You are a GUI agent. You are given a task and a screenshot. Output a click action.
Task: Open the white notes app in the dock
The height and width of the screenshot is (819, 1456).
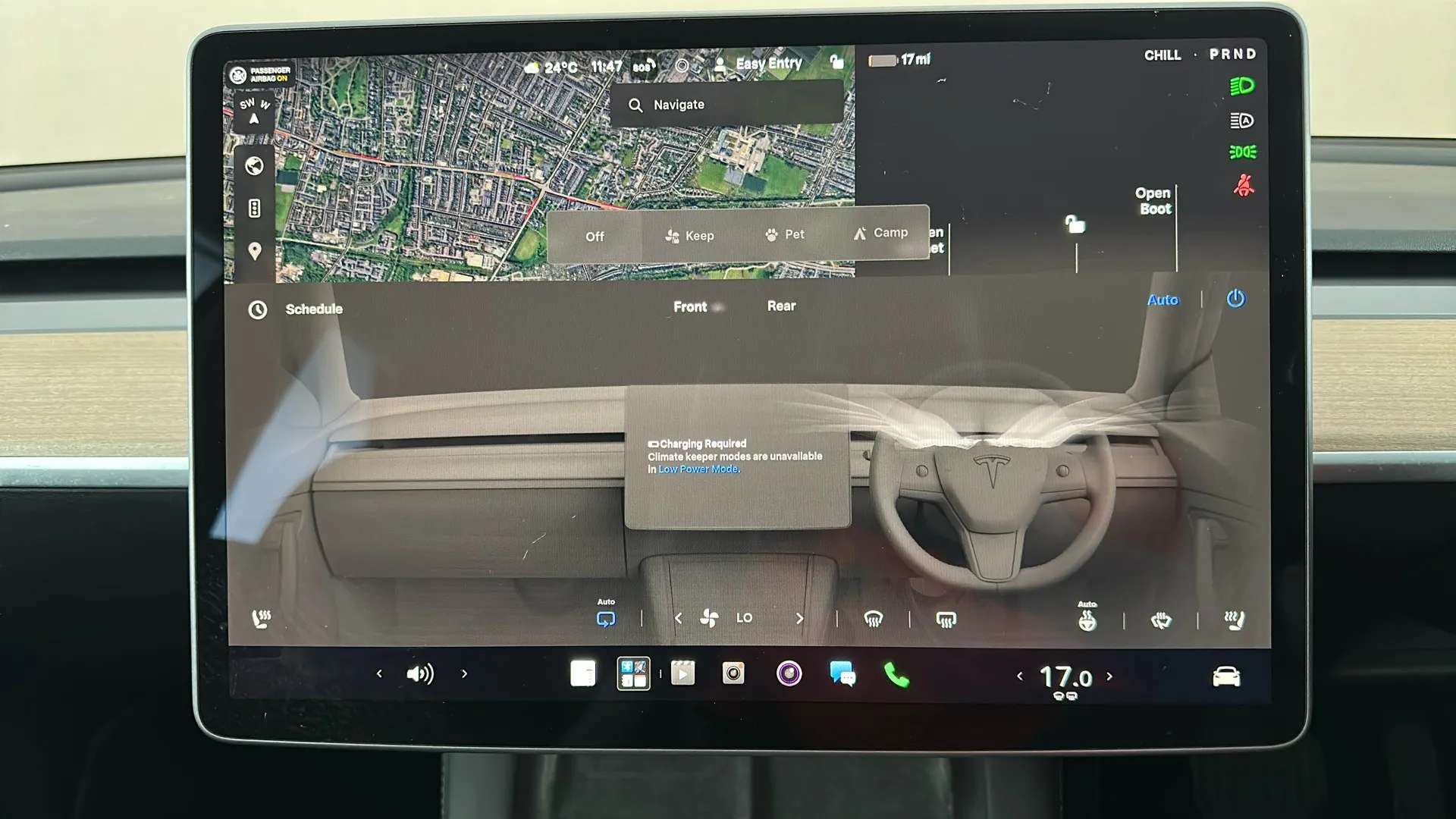[x=583, y=673]
